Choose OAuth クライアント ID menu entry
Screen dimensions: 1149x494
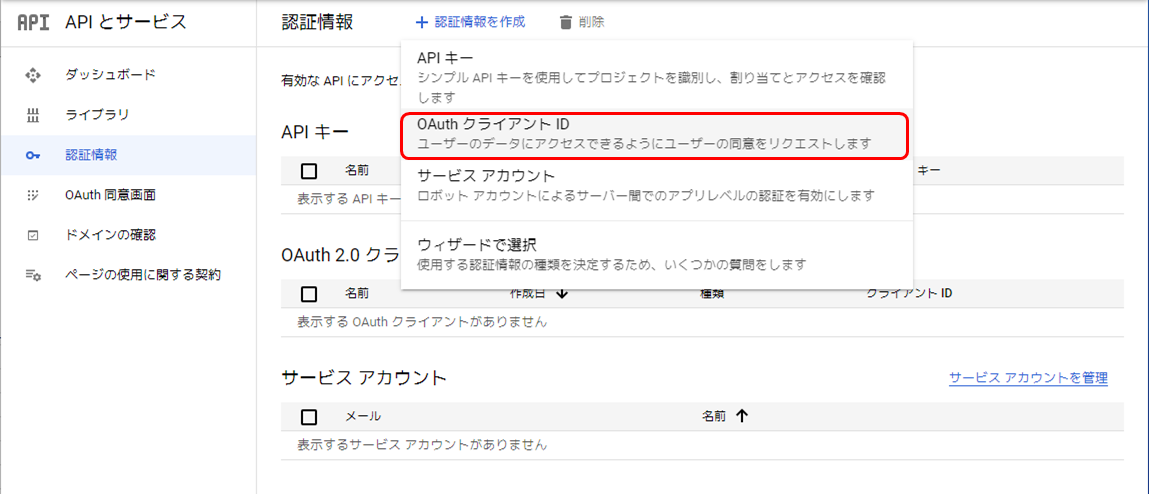click(657, 134)
